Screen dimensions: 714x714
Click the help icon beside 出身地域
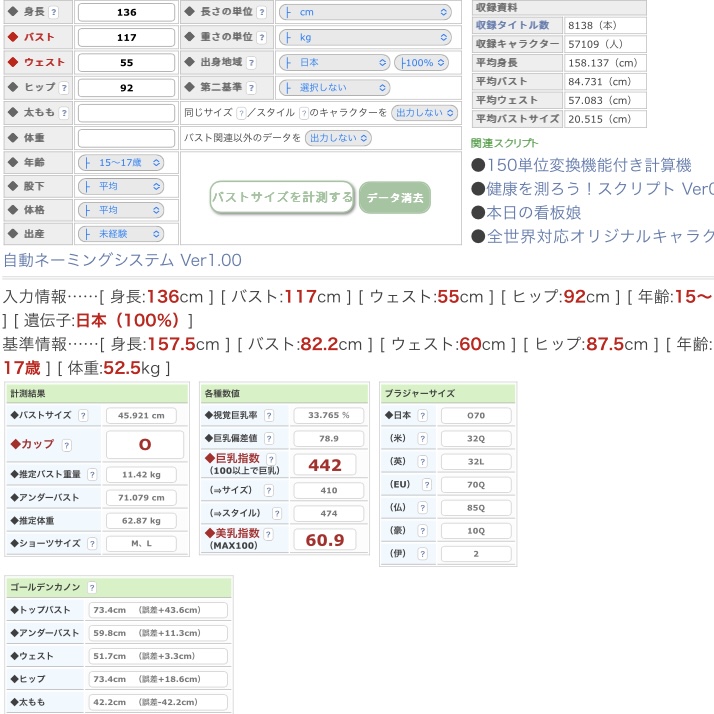click(x=249, y=62)
